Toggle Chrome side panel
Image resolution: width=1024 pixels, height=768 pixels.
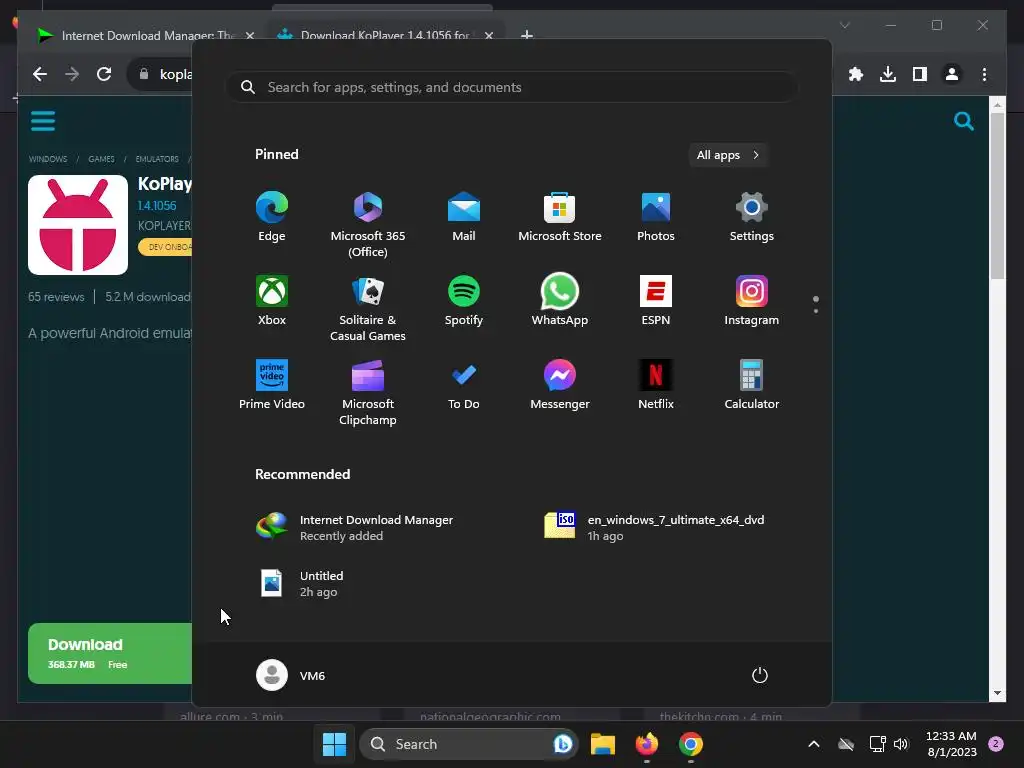click(920, 74)
